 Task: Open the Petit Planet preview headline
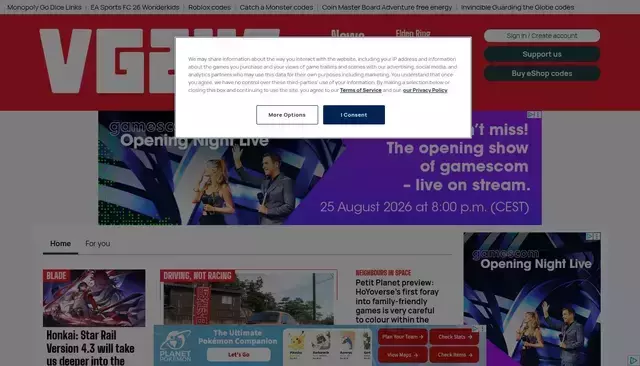397,301
